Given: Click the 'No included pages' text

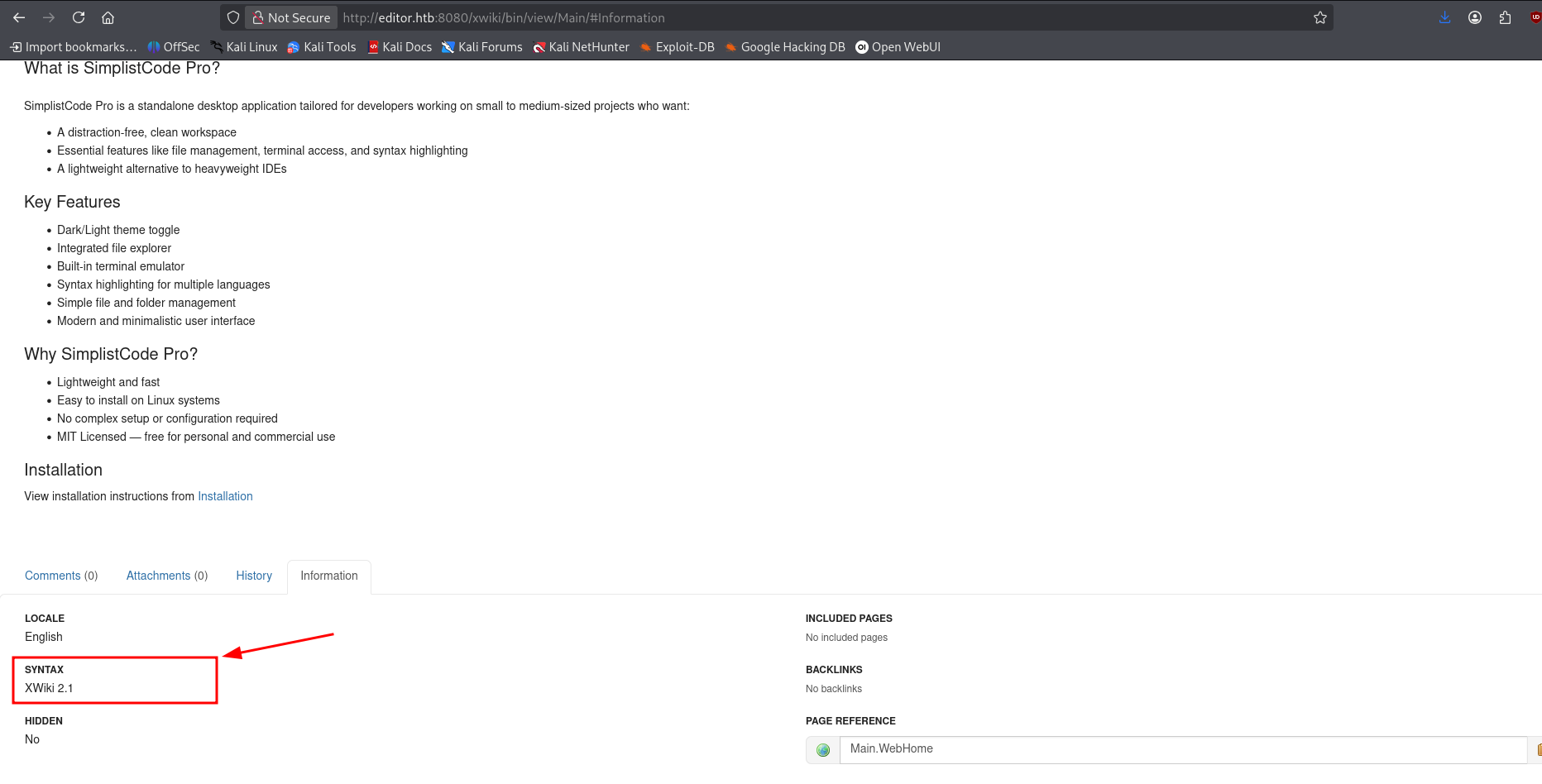Looking at the screenshot, I should click(846, 638).
